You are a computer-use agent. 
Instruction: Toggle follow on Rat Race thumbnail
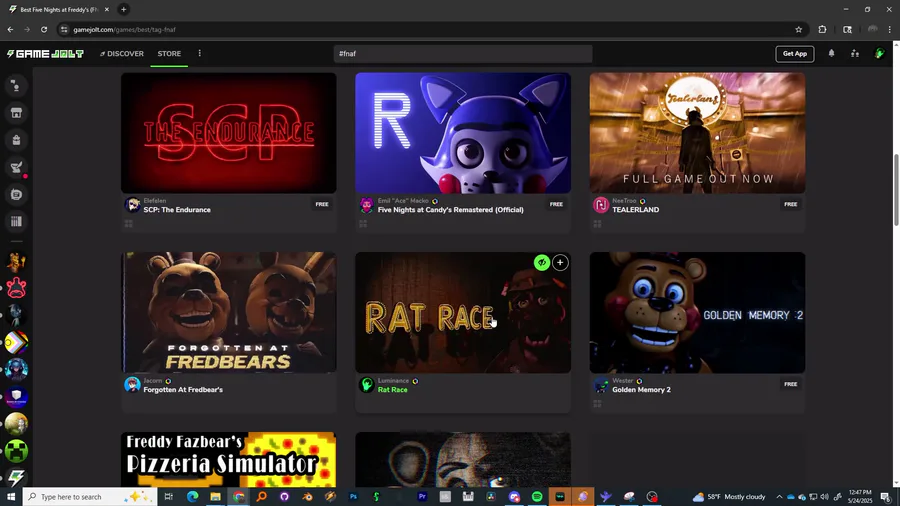(541, 263)
